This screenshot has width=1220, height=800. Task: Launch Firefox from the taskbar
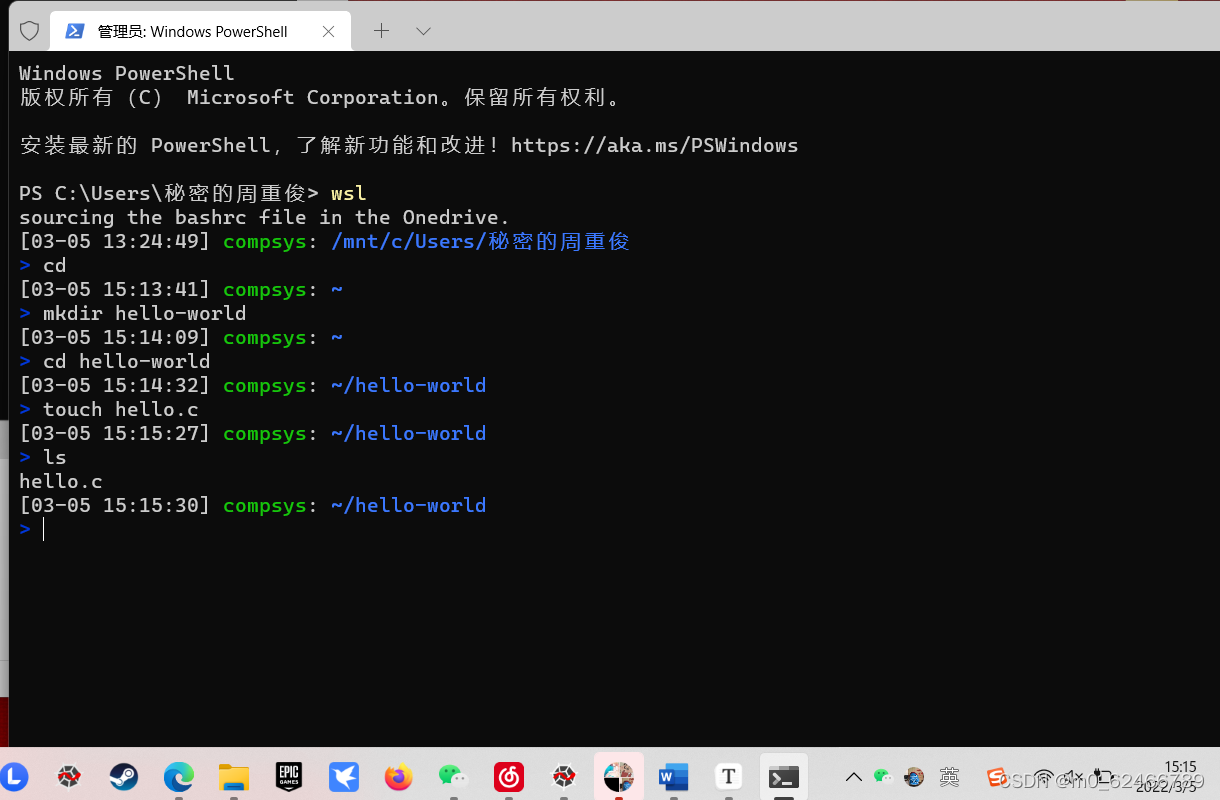point(398,776)
